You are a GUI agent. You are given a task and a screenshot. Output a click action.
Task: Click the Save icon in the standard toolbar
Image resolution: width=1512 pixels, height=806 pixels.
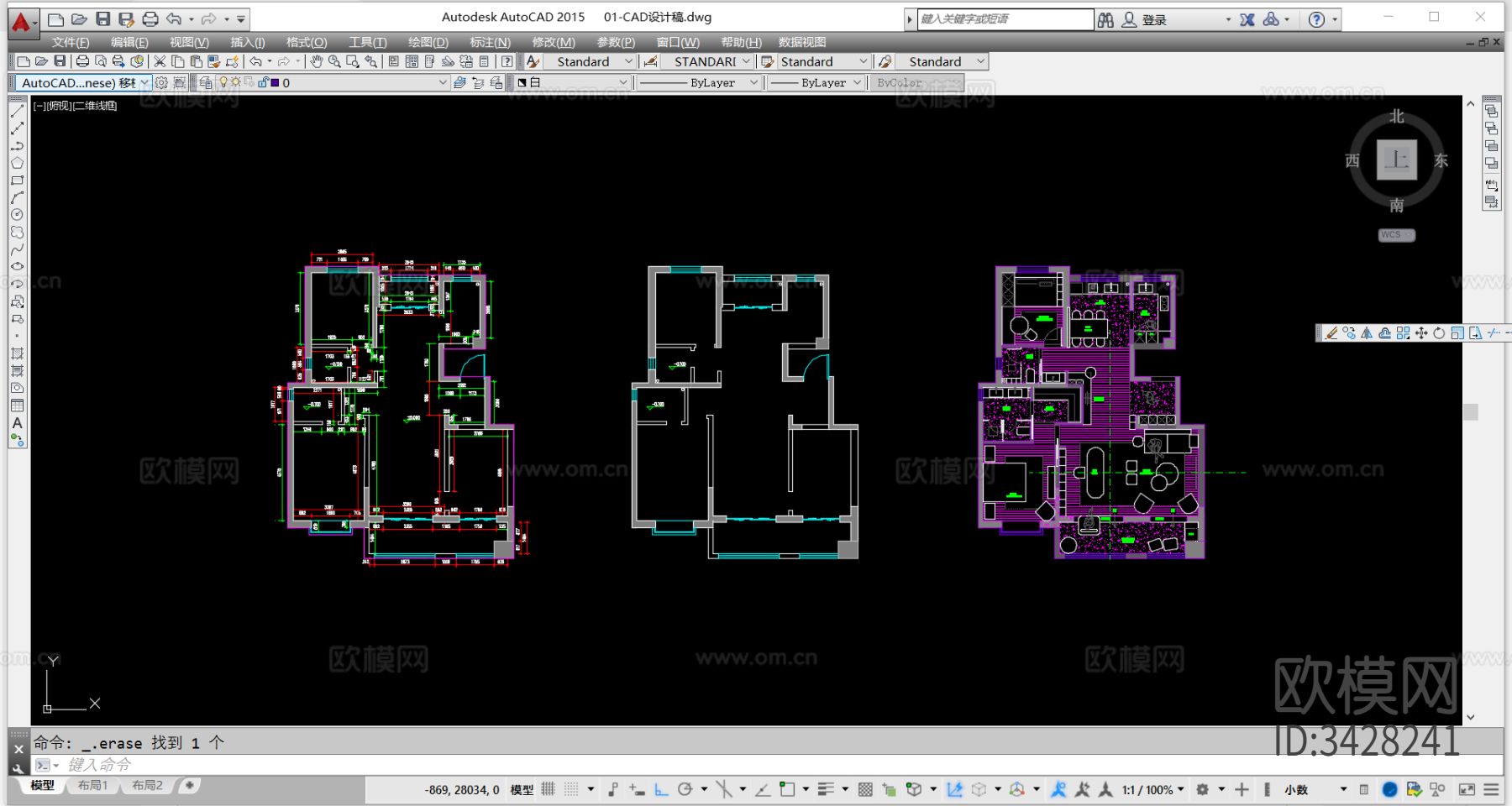[60, 61]
